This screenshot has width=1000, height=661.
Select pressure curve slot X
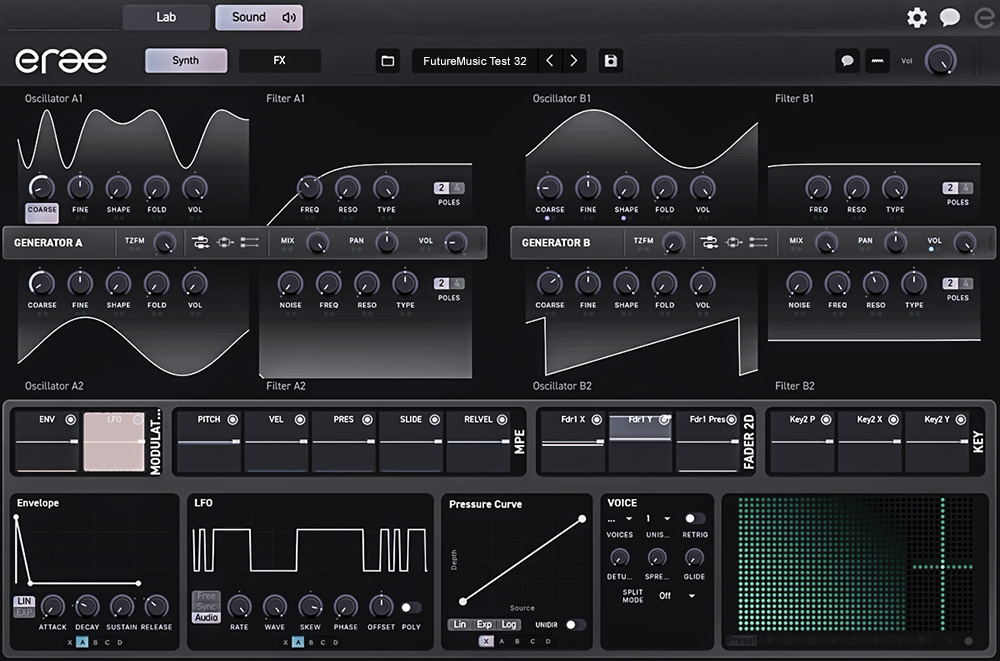pos(486,641)
